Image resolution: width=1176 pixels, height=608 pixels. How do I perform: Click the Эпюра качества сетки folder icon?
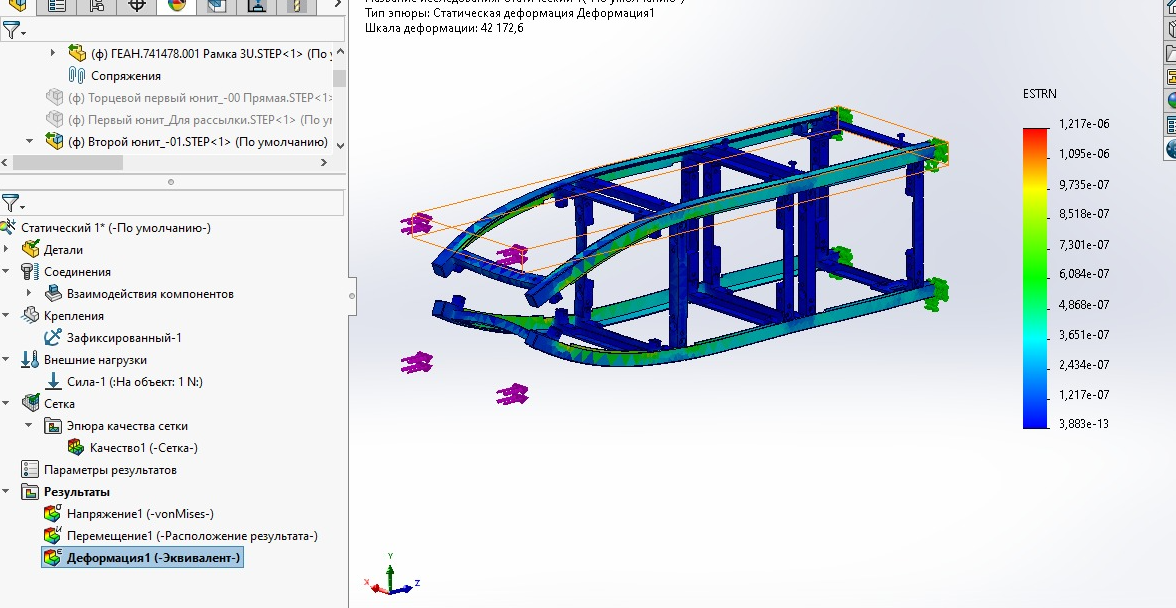click(53, 426)
